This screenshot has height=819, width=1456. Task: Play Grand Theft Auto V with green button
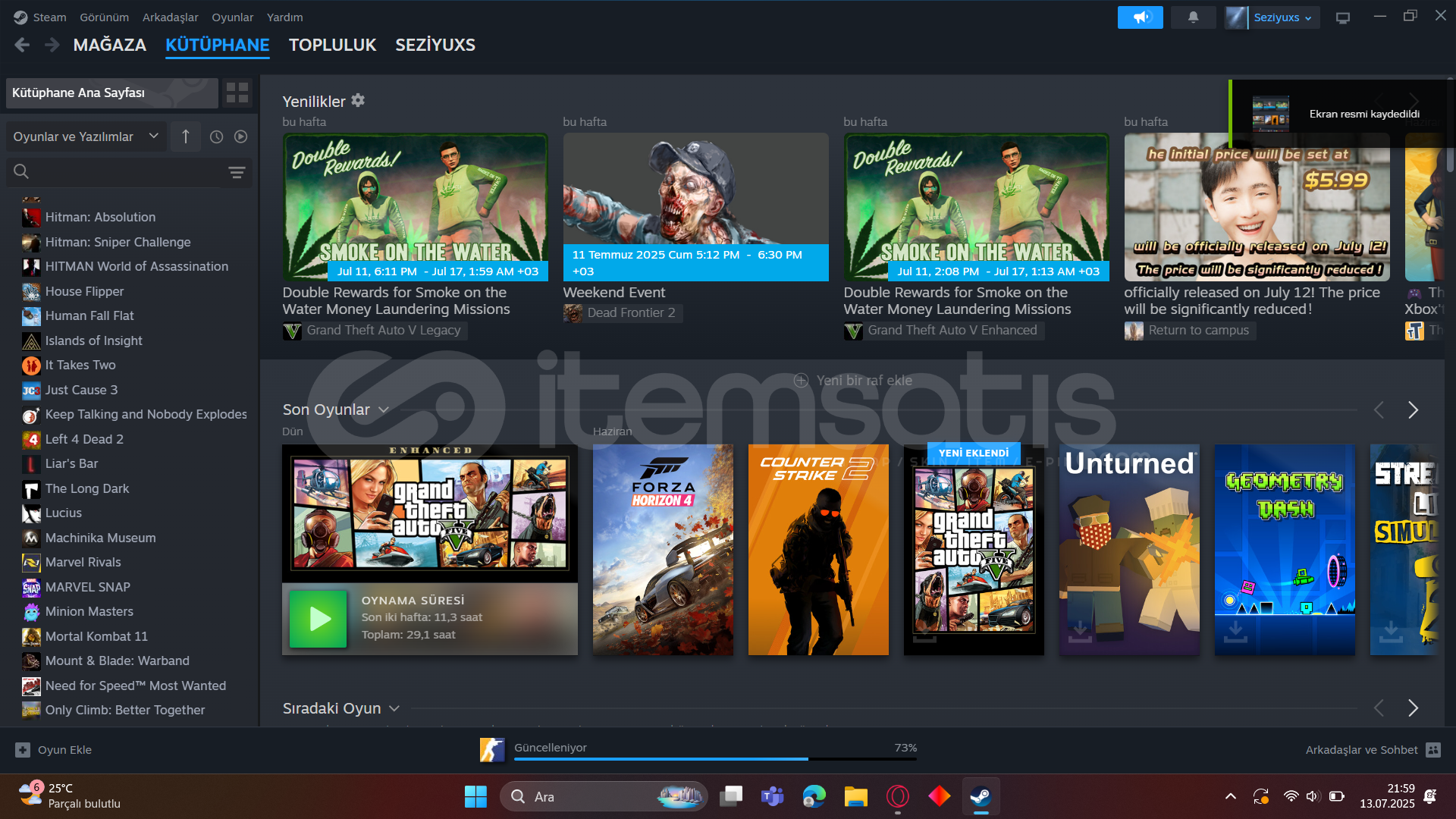pos(318,619)
